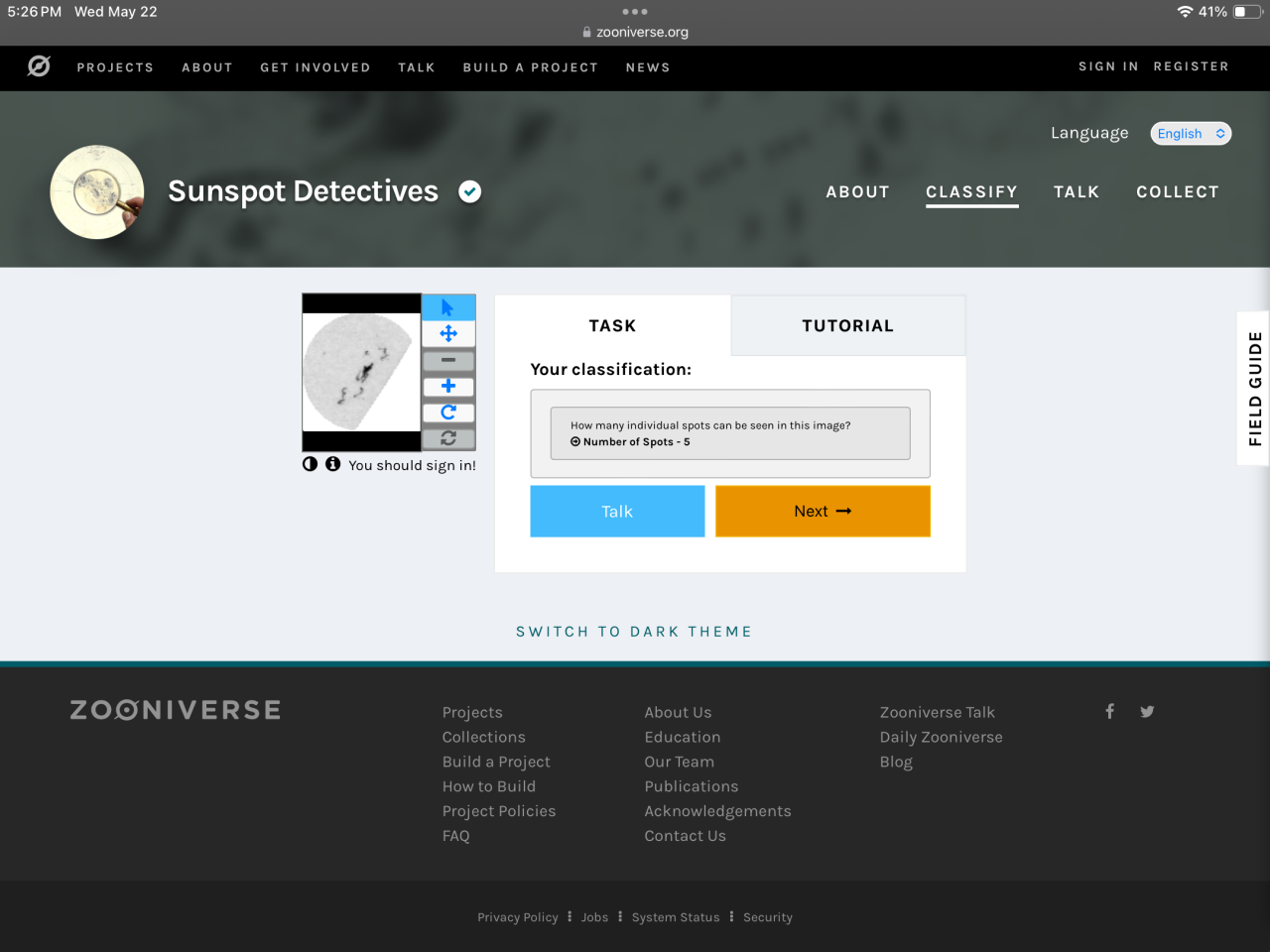
Task: Open Project Policies footer link
Action: [x=499, y=811]
